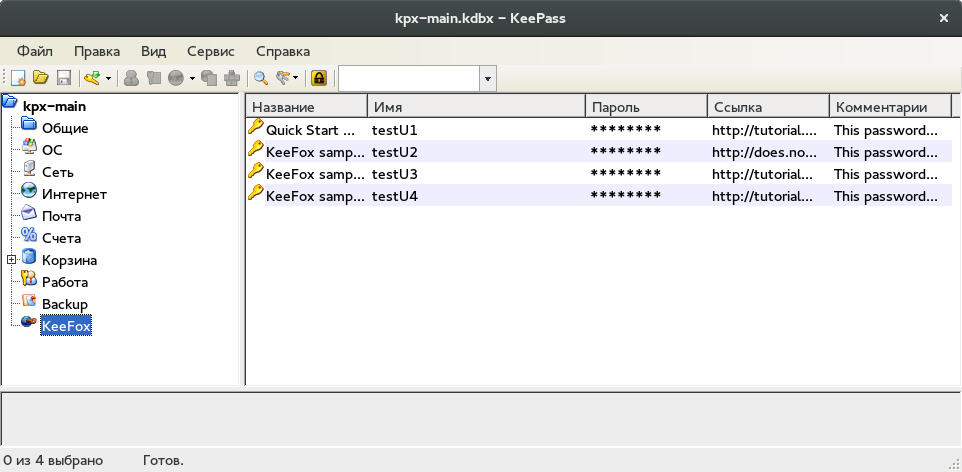962x472 pixels.
Task: Select the entry with user testU3
Action: point(599,174)
